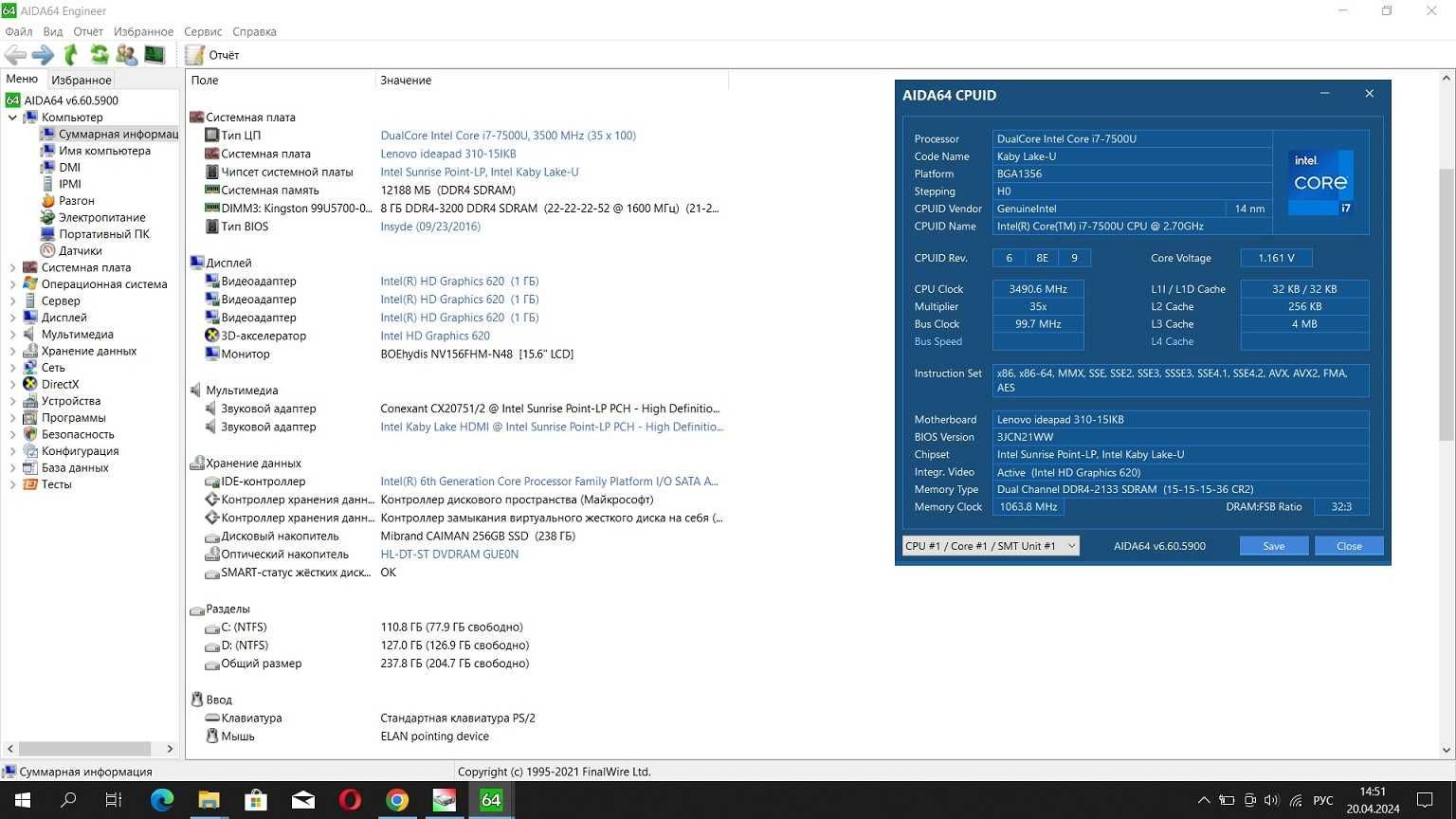Click the green Refresh toolbar icon
Screen dimensions: 1456x819
[x=99, y=55]
